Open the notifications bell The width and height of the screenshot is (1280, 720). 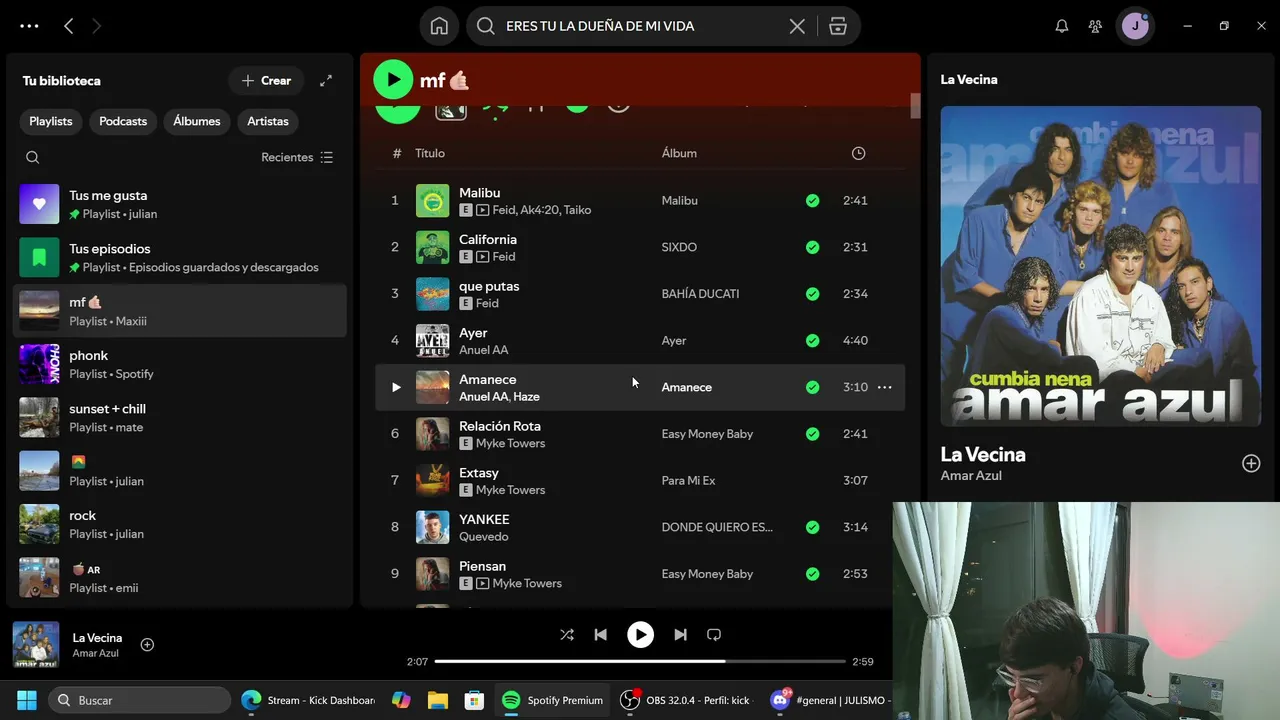tap(1062, 26)
